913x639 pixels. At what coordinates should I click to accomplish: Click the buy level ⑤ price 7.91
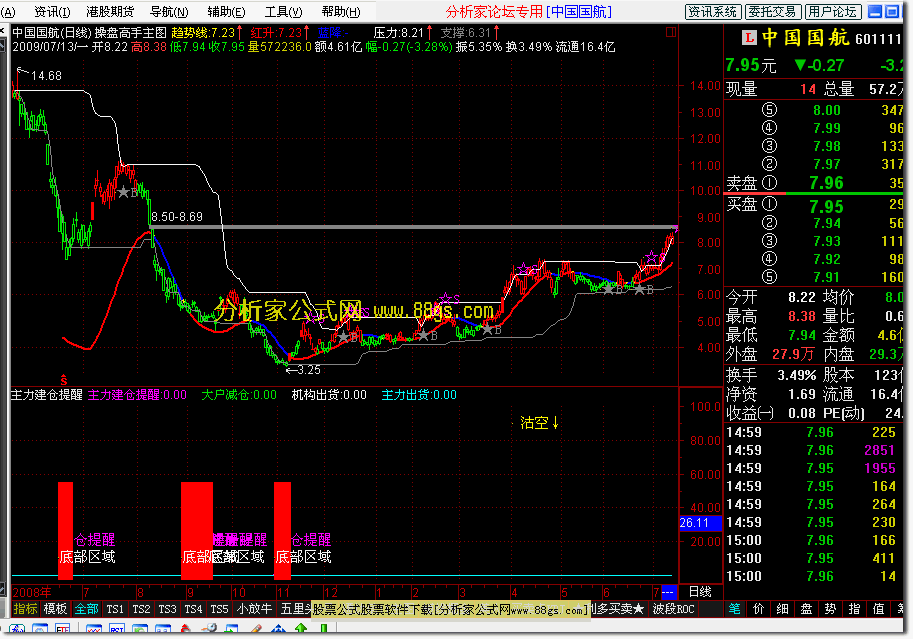tap(827, 277)
